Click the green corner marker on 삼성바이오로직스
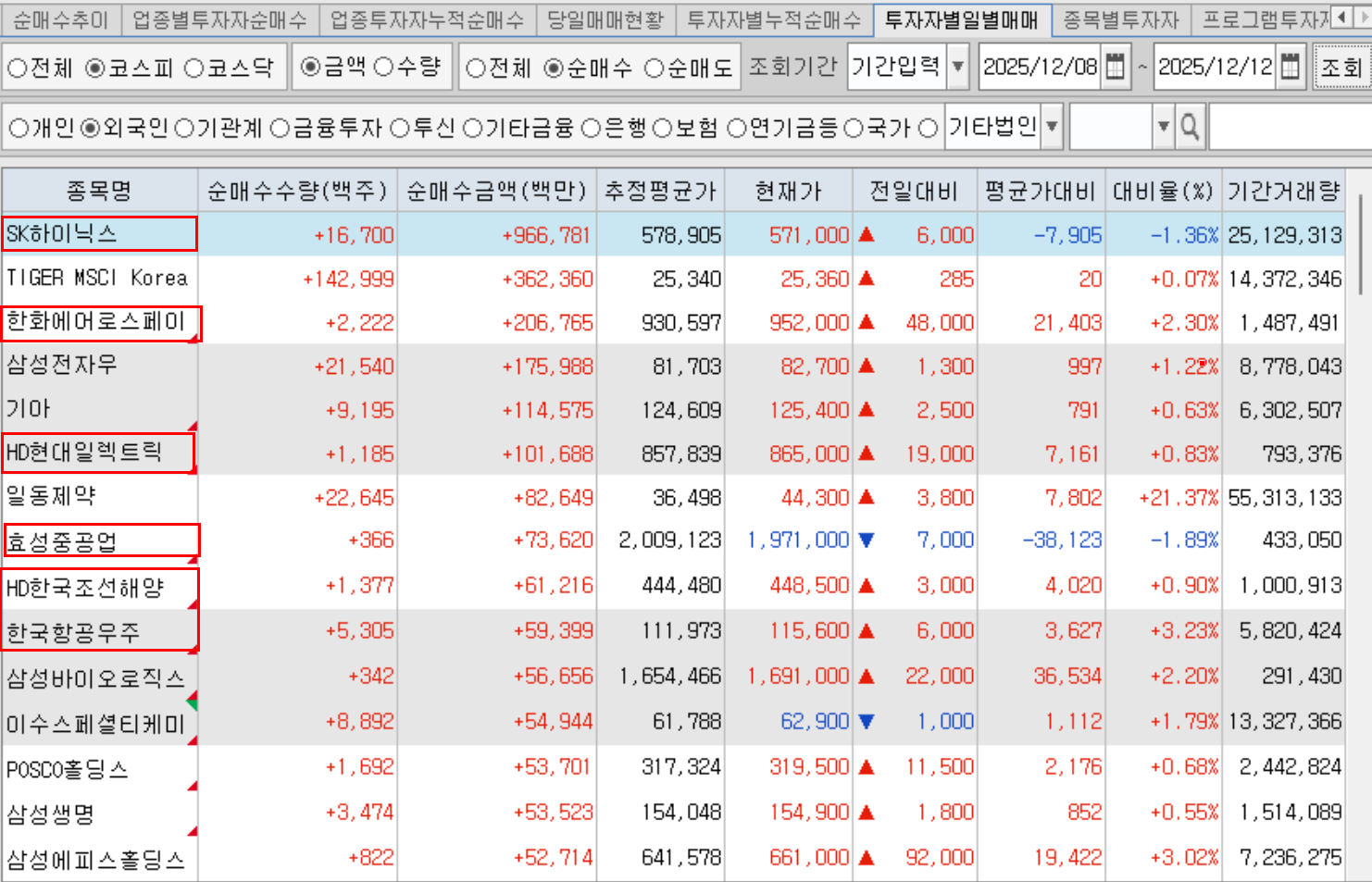This screenshot has height=882, width=1372. click(192, 701)
